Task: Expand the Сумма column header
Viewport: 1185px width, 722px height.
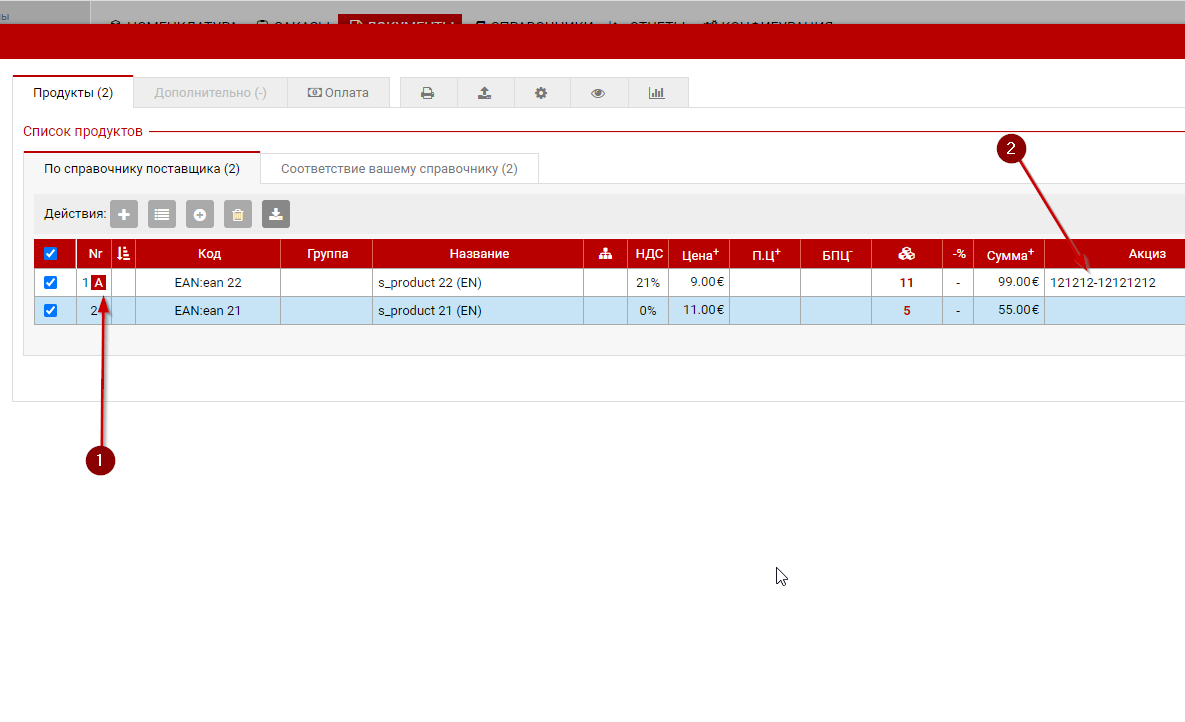Action: click(x=1007, y=254)
